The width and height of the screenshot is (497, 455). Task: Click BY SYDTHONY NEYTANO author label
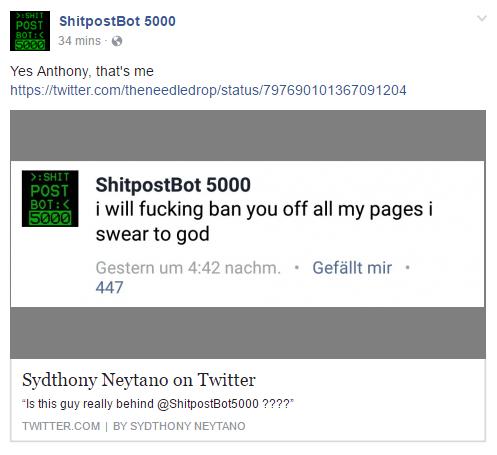(179, 426)
